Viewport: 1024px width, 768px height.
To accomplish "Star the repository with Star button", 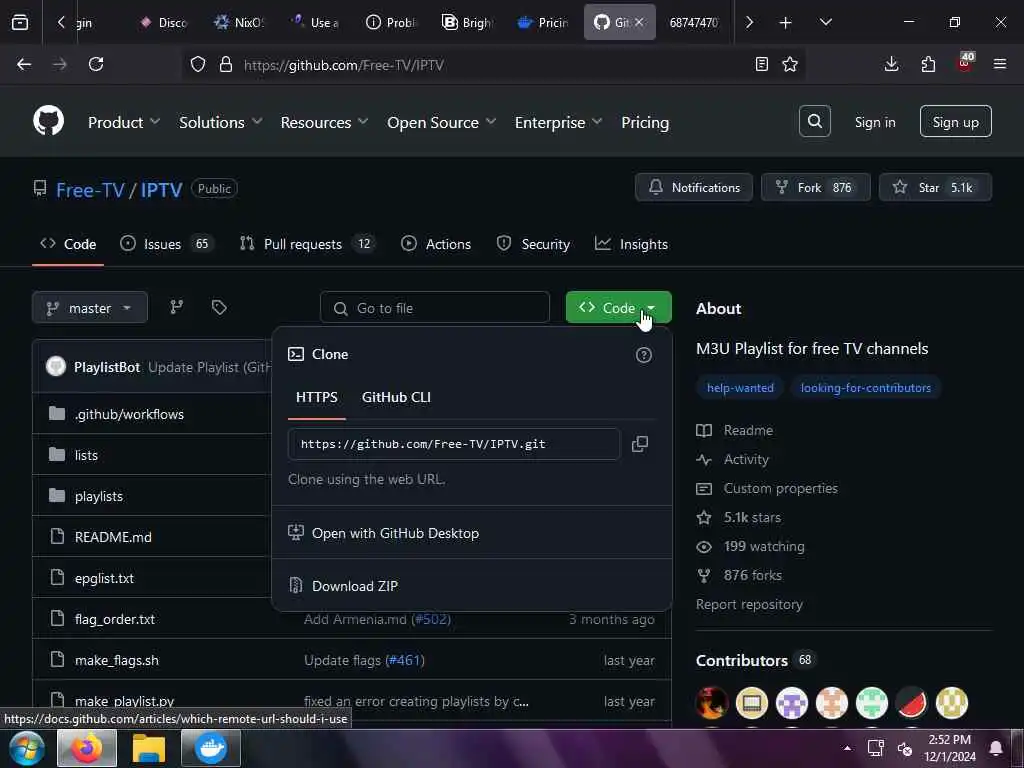I will coord(935,187).
